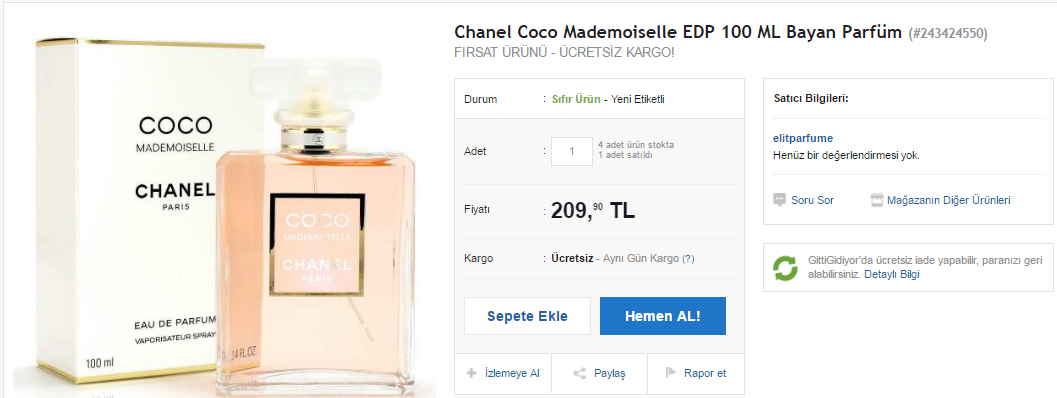
Task: Buy now with the Hemen AL! button
Action: 663,316
